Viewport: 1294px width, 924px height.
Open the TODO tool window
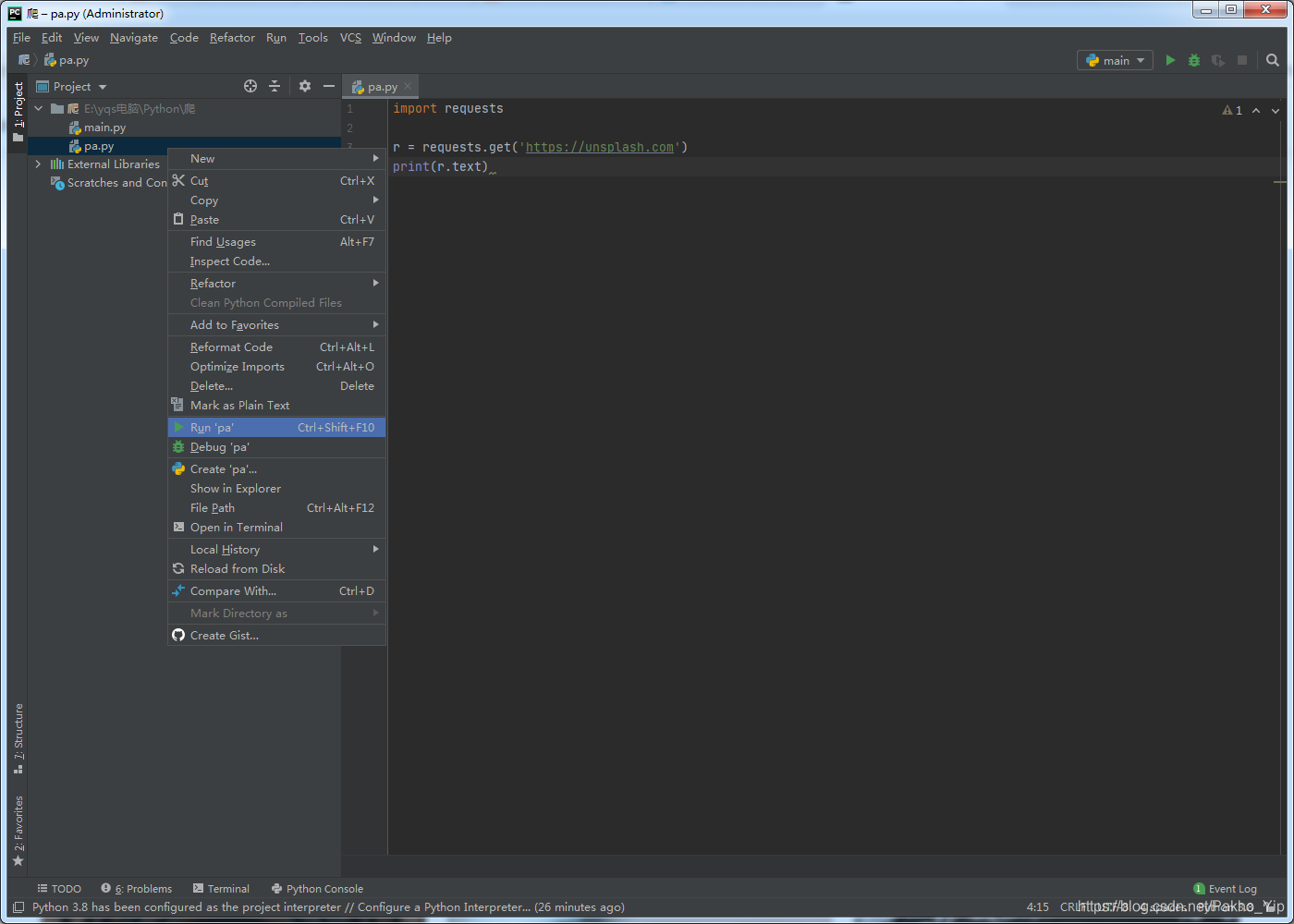tap(59, 889)
